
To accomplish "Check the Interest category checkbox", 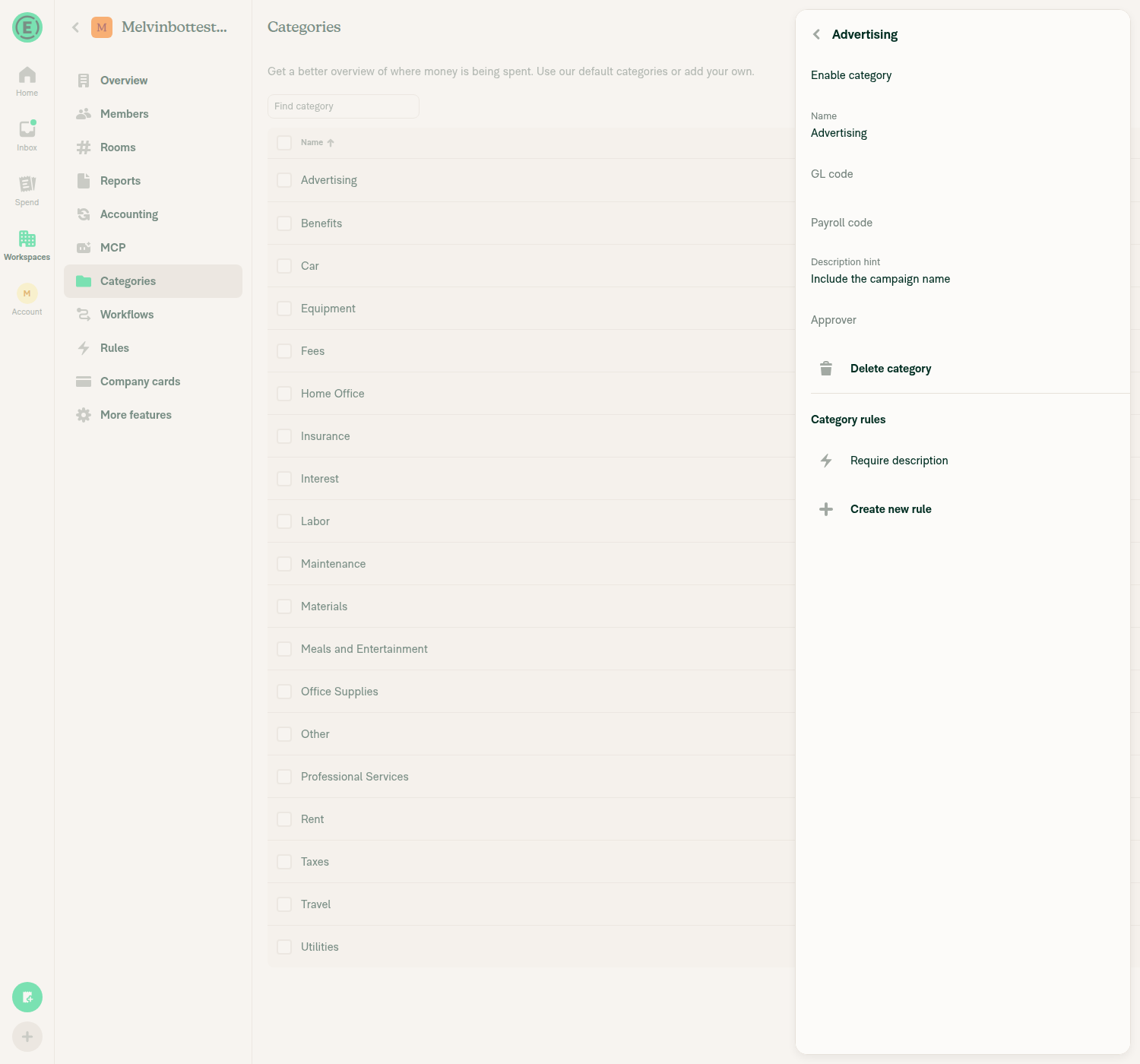I will click(284, 479).
